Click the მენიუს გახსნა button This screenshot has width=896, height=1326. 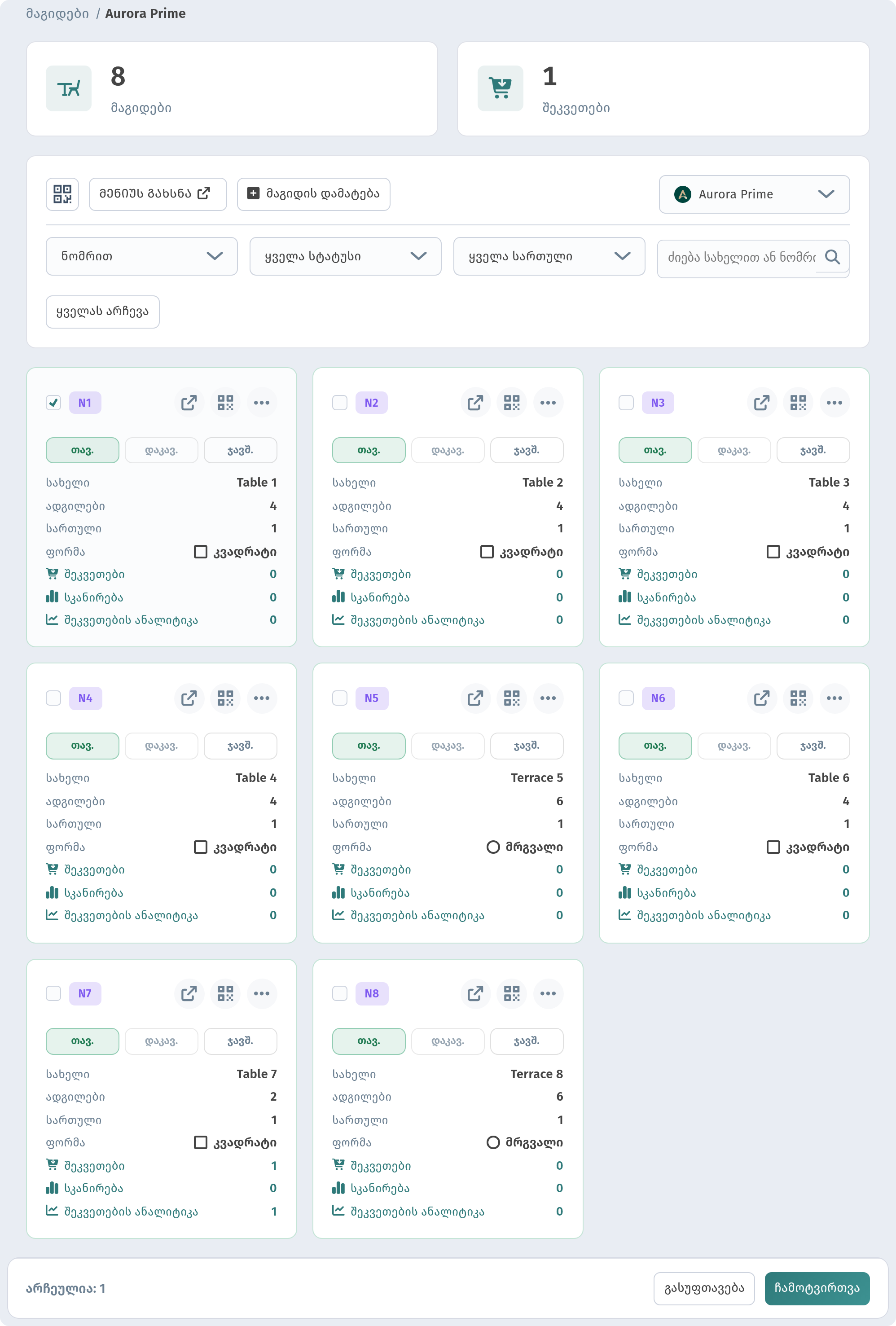tap(158, 194)
